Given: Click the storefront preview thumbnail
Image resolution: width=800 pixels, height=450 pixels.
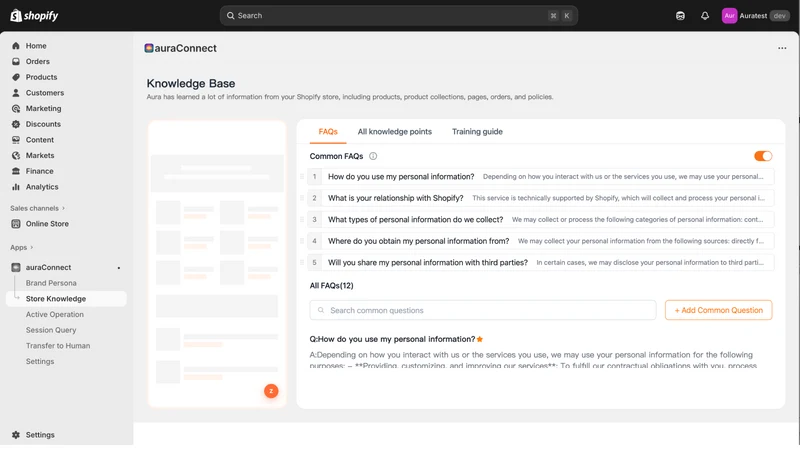Looking at the screenshot, I should pyautogui.click(x=217, y=264).
